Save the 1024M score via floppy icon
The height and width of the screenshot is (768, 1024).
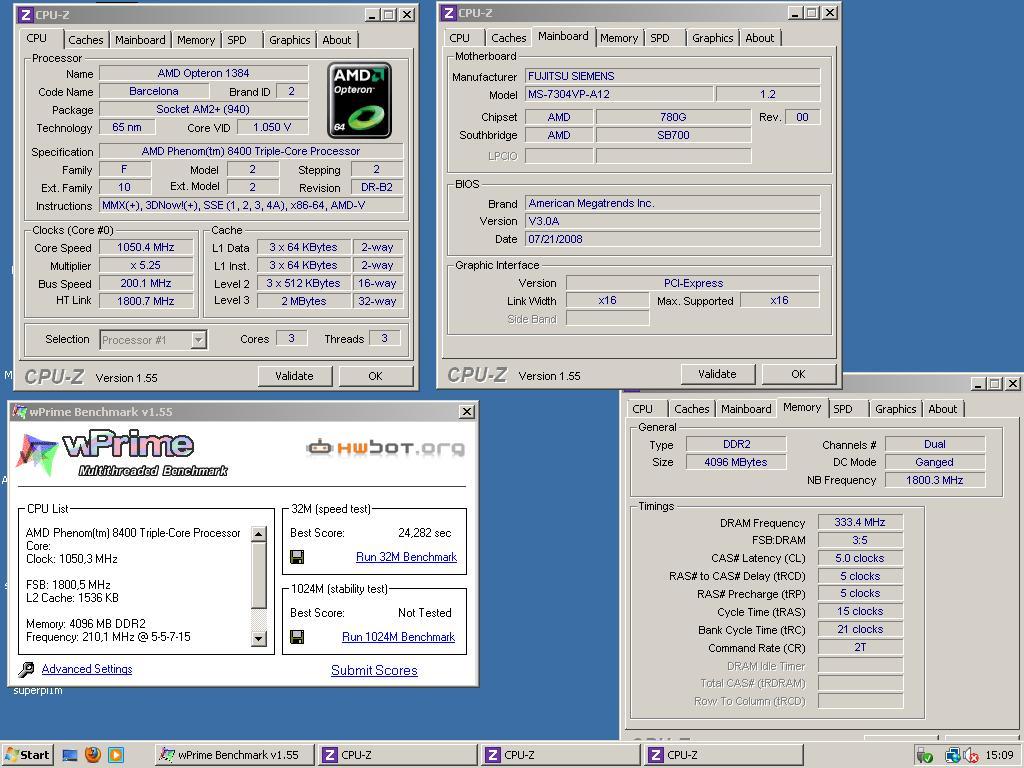coord(296,637)
